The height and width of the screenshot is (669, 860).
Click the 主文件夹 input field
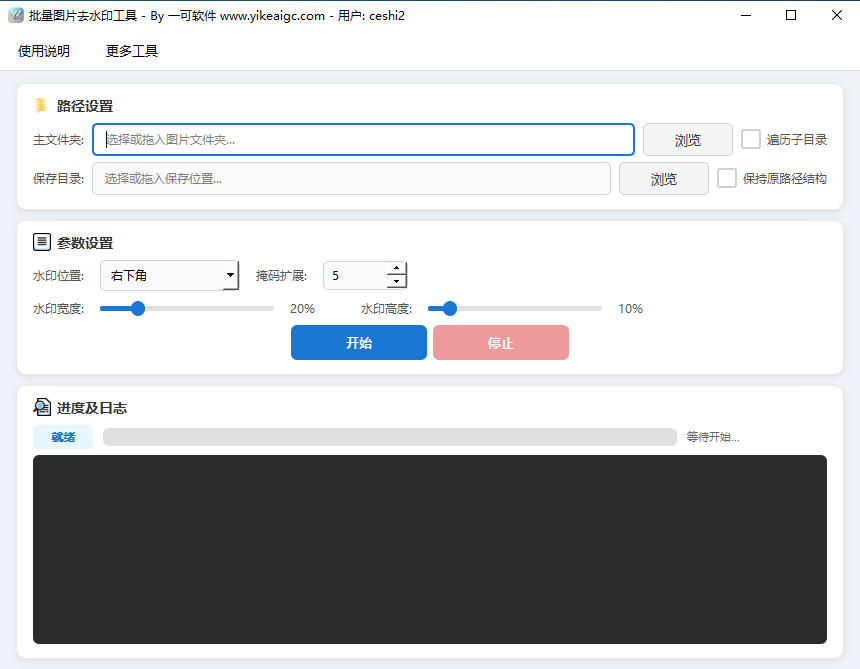360,139
